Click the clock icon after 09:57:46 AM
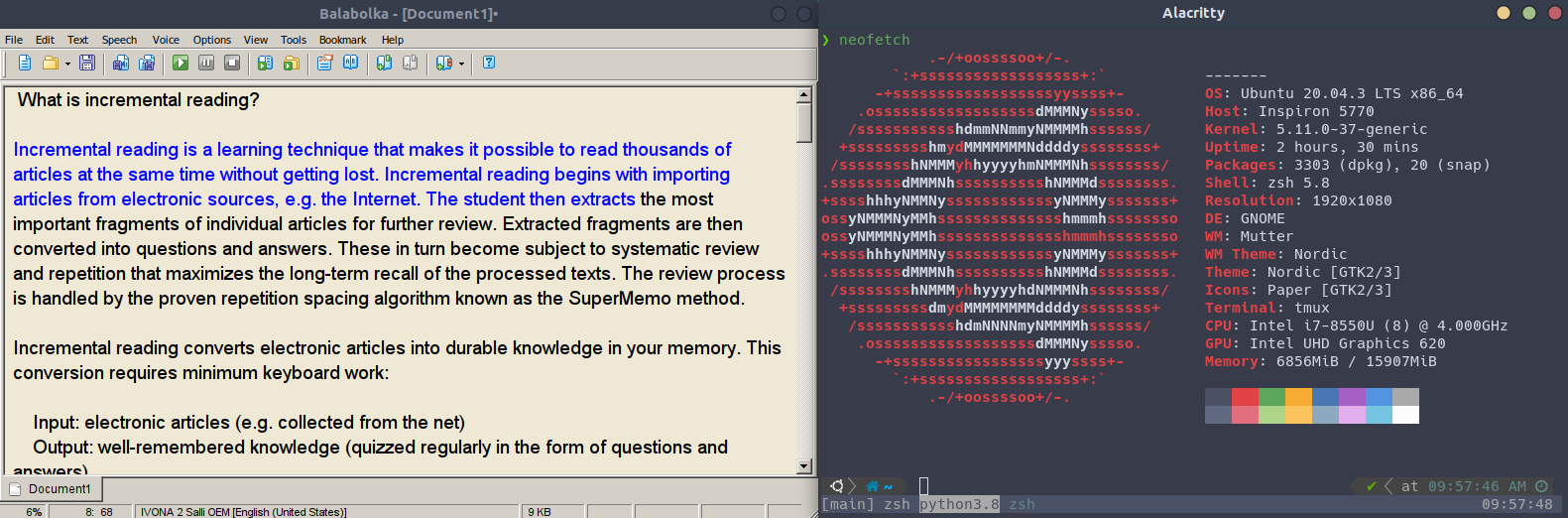The width and height of the screenshot is (1568, 518). pos(1541,486)
